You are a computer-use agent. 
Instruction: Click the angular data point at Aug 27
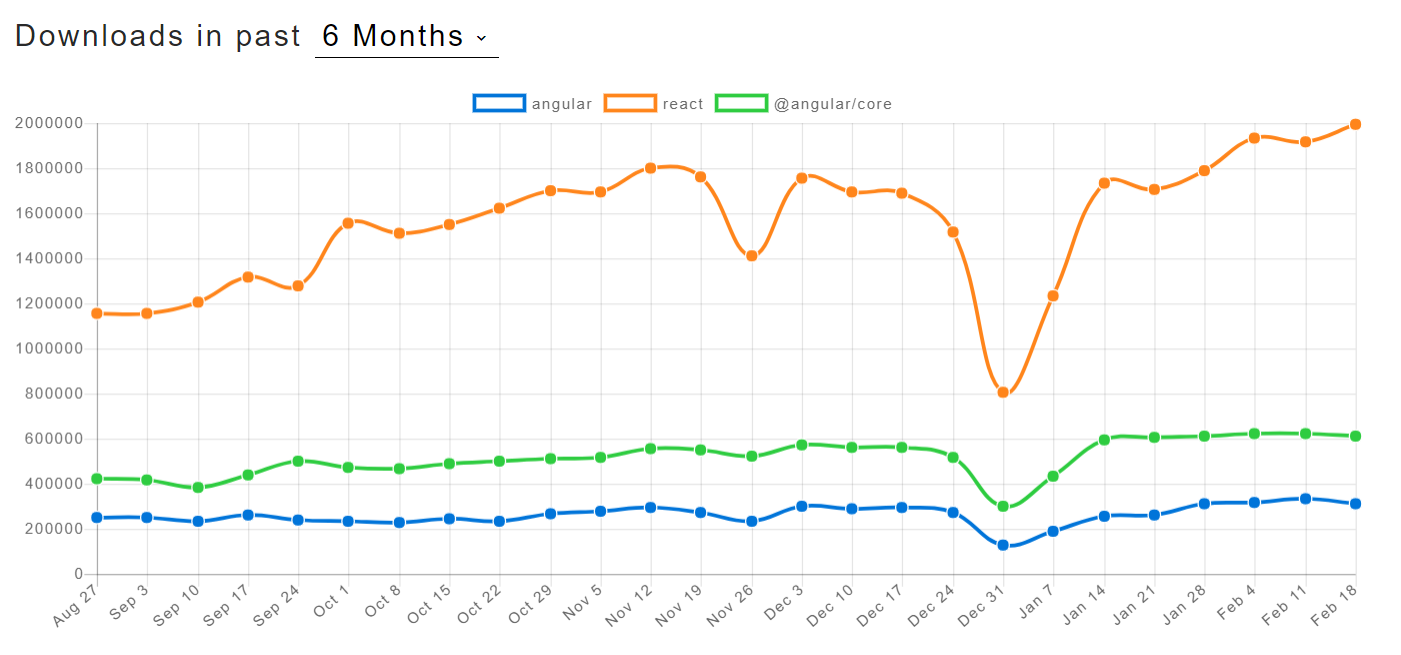pyautogui.click(x=95, y=517)
